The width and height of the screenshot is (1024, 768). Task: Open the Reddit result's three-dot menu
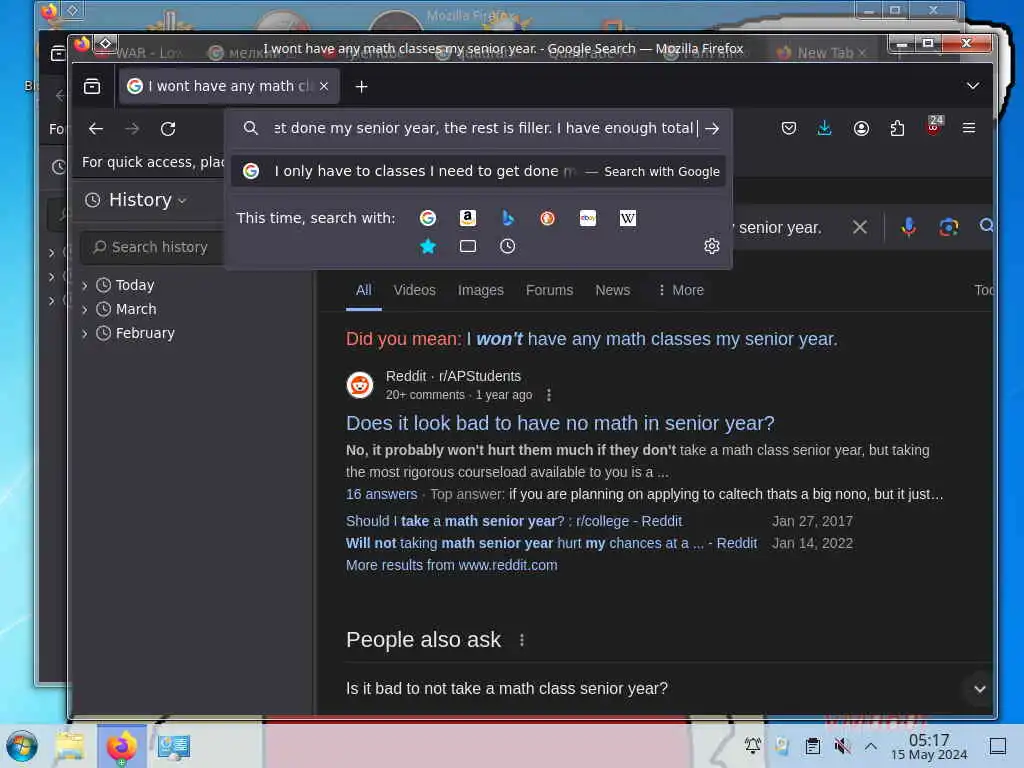(549, 395)
